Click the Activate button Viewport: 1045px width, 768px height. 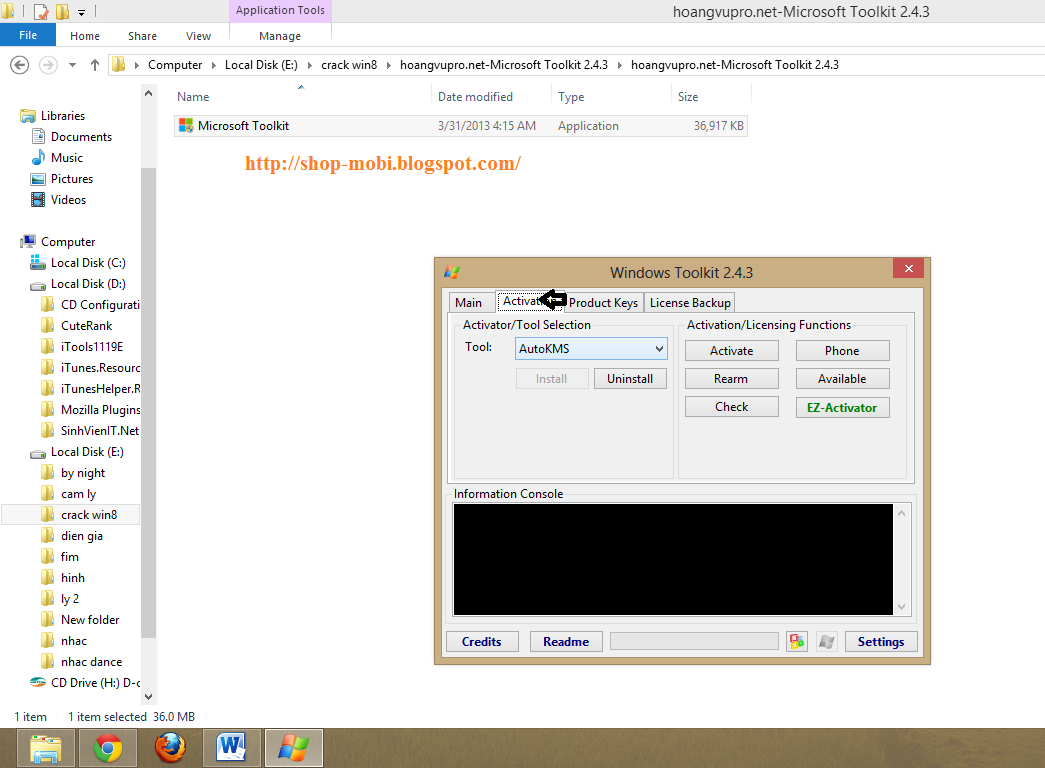732,351
